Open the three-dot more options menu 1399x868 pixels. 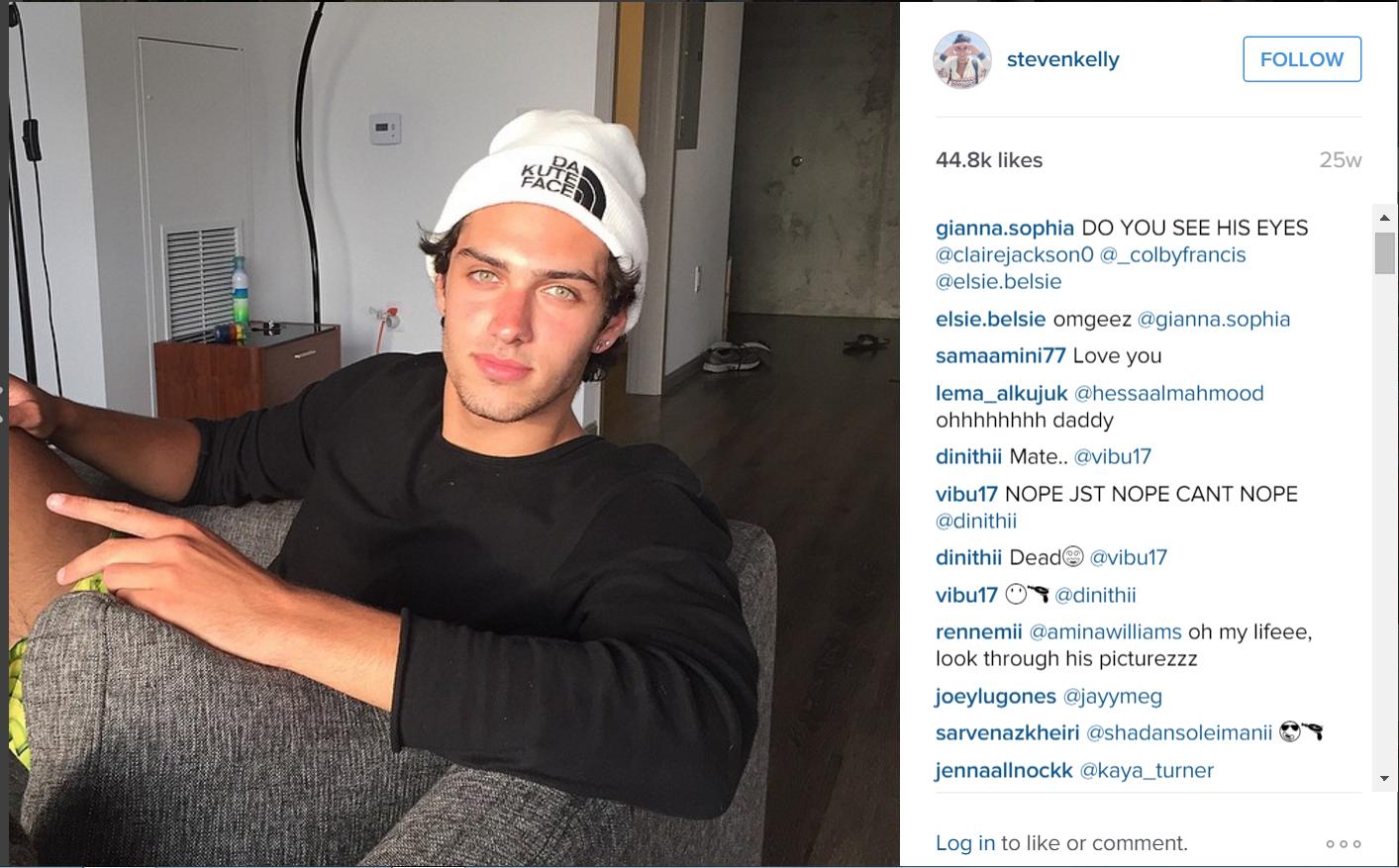1344,843
